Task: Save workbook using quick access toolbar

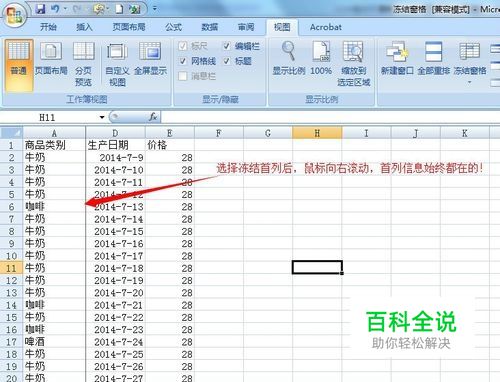Action: [41, 9]
